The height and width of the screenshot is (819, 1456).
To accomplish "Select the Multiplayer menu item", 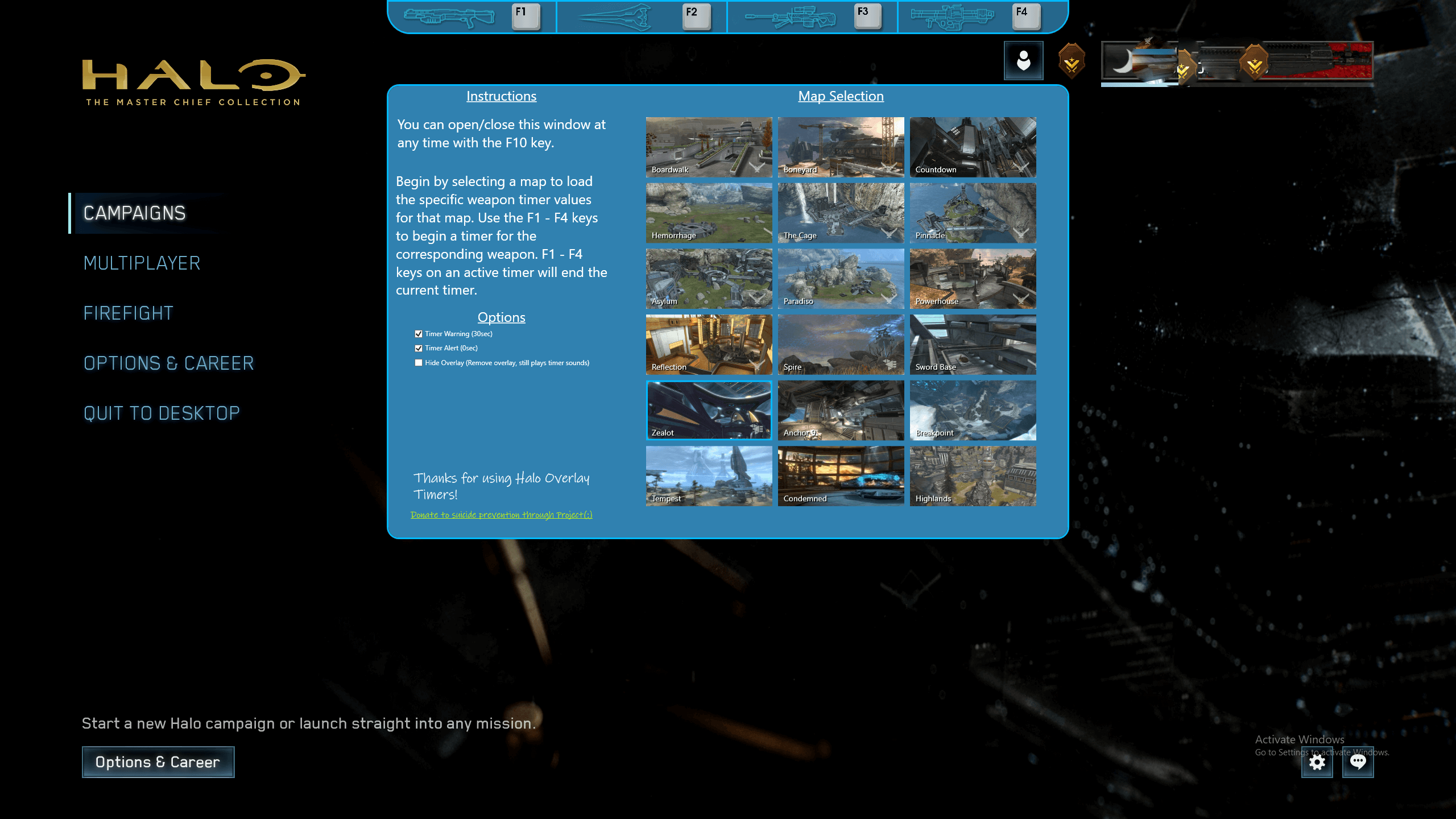I will [142, 263].
